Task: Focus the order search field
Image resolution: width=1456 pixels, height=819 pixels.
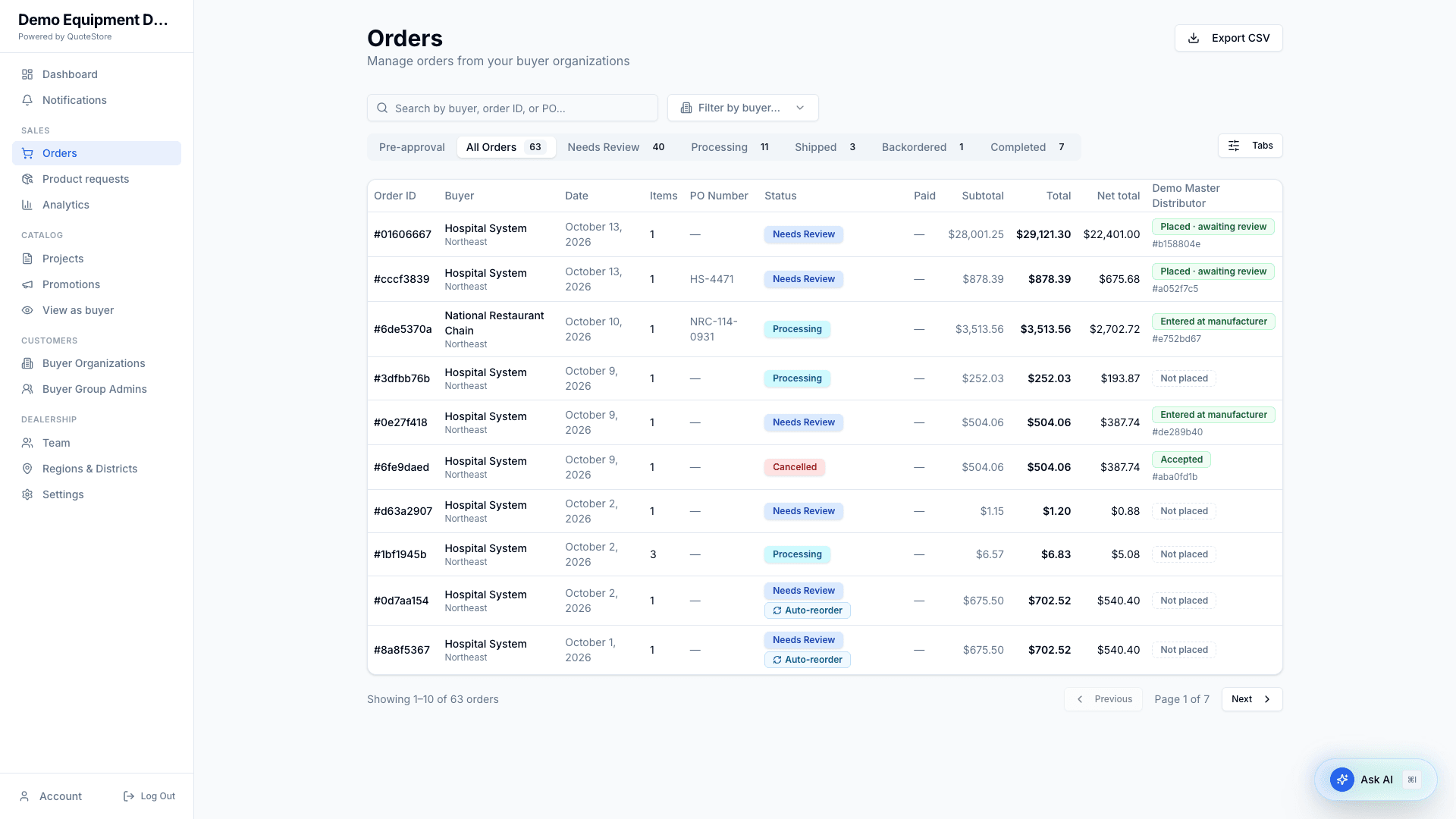Action: [513, 108]
